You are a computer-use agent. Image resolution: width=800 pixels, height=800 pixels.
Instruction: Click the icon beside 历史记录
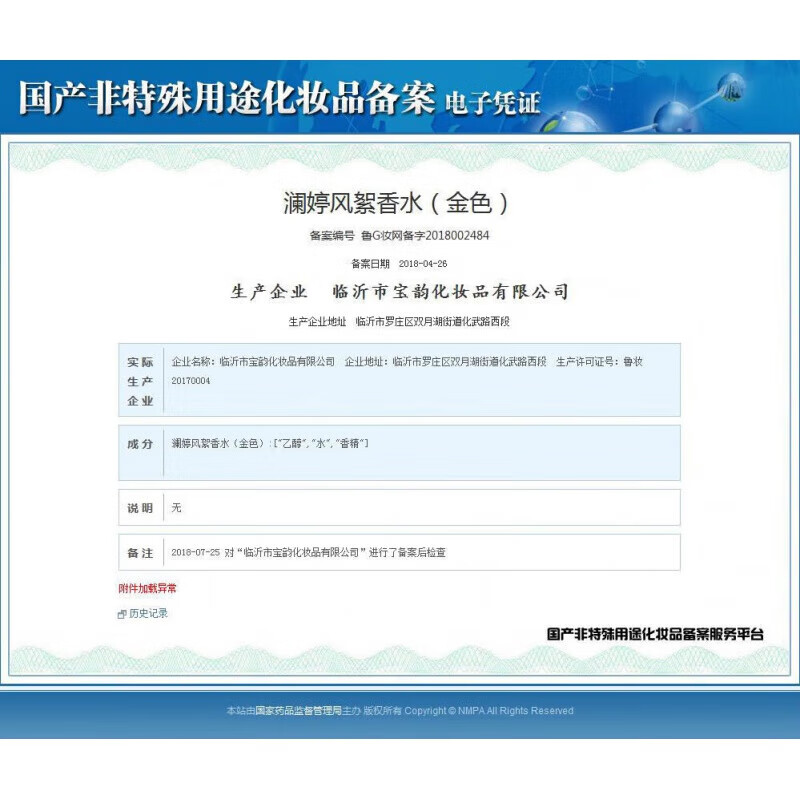(122, 614)
